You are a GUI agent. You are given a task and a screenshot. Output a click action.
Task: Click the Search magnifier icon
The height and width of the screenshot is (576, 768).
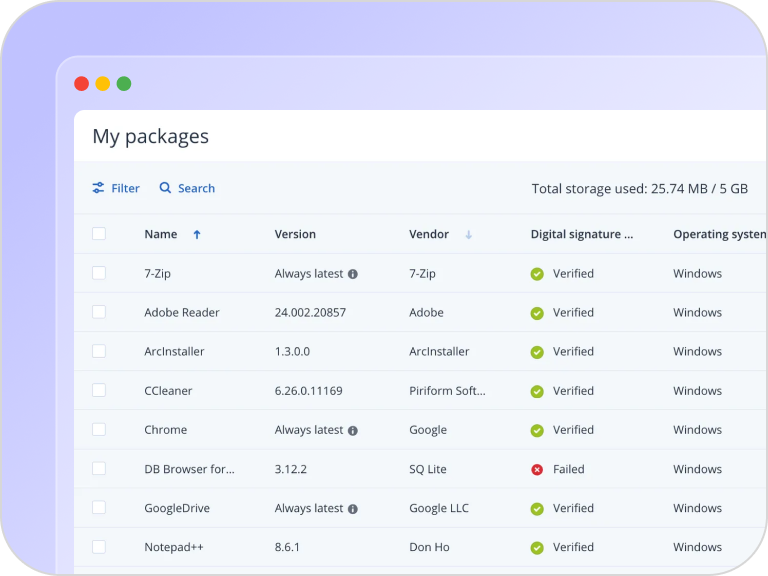pyautogui.click(x=165, y=188)
